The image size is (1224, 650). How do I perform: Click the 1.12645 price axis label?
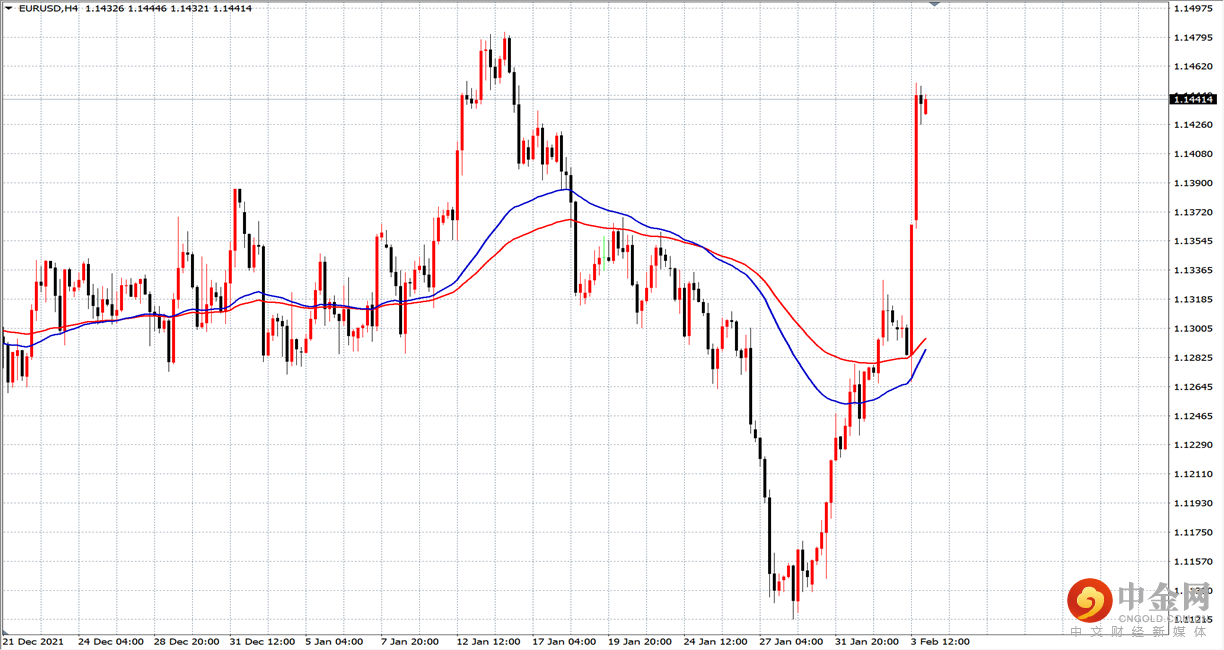[1194, 386]
